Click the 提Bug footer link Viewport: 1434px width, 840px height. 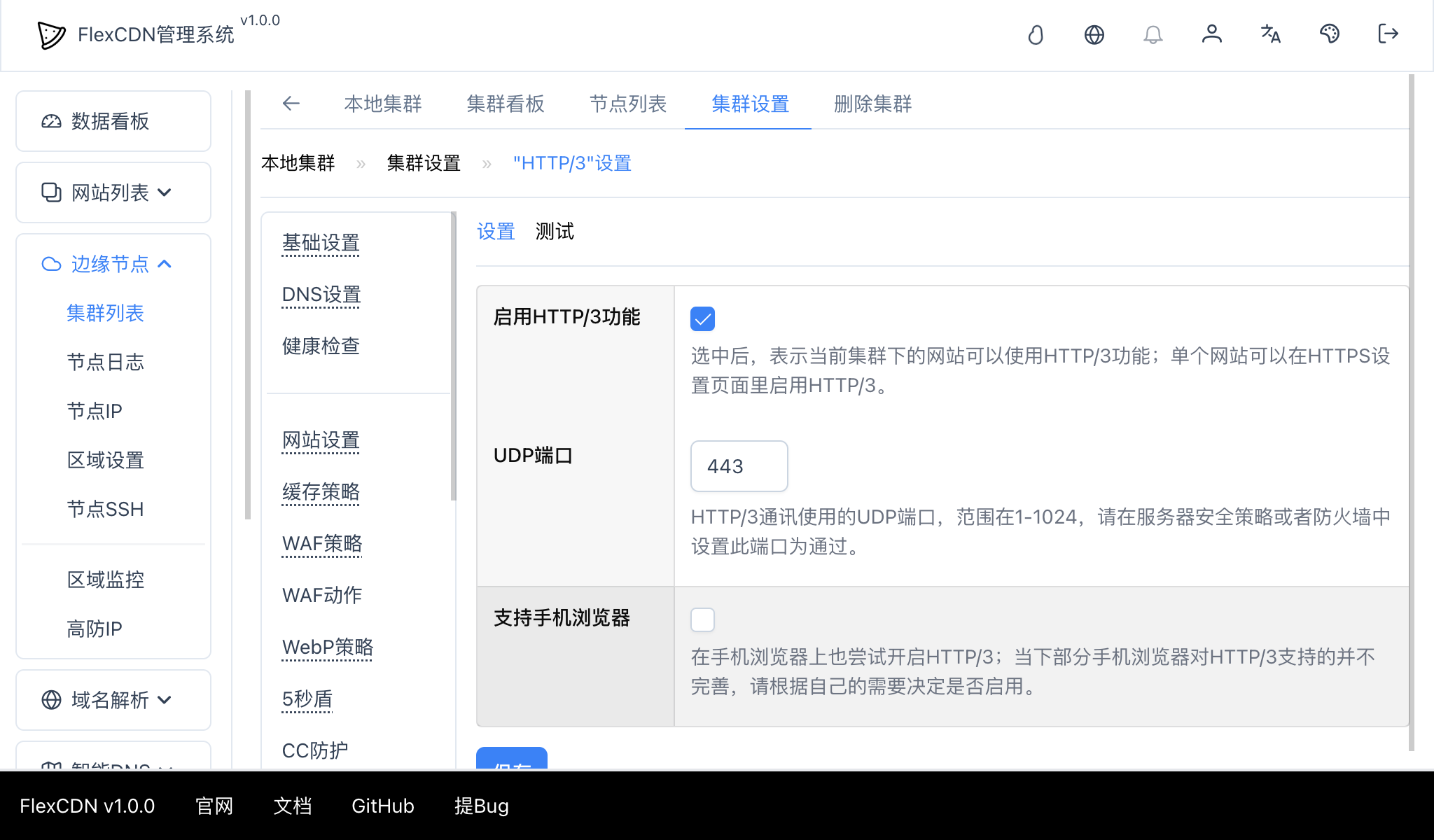(482, 806)
